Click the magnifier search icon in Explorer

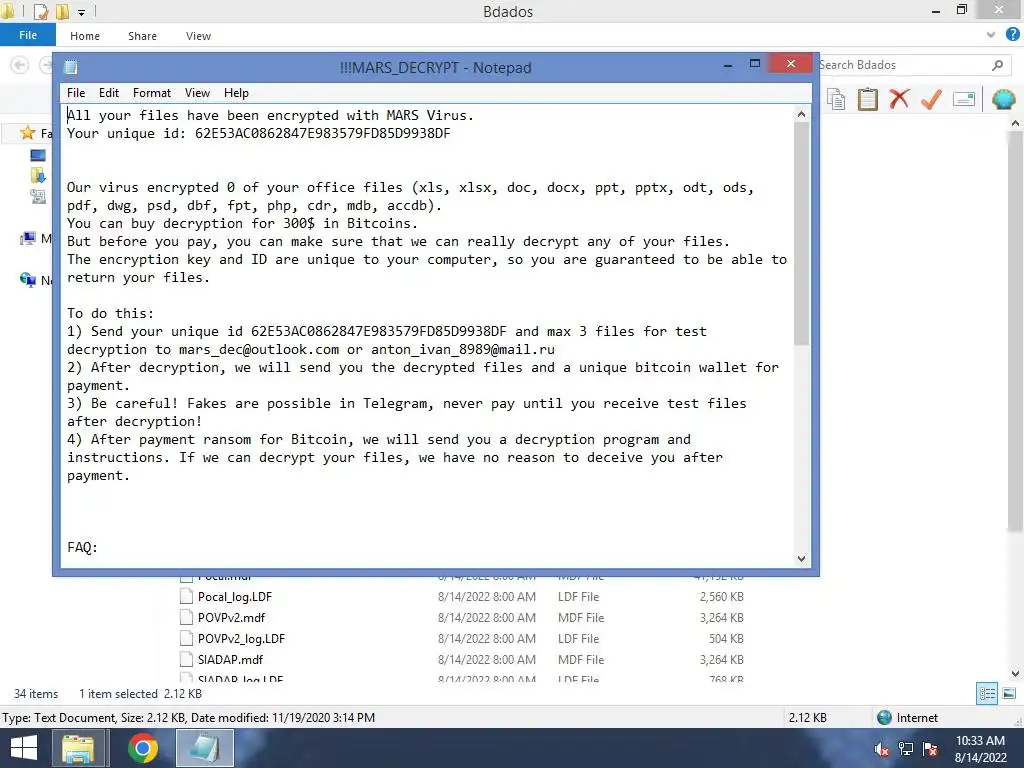pyautogui.click(x=997, y=65)
